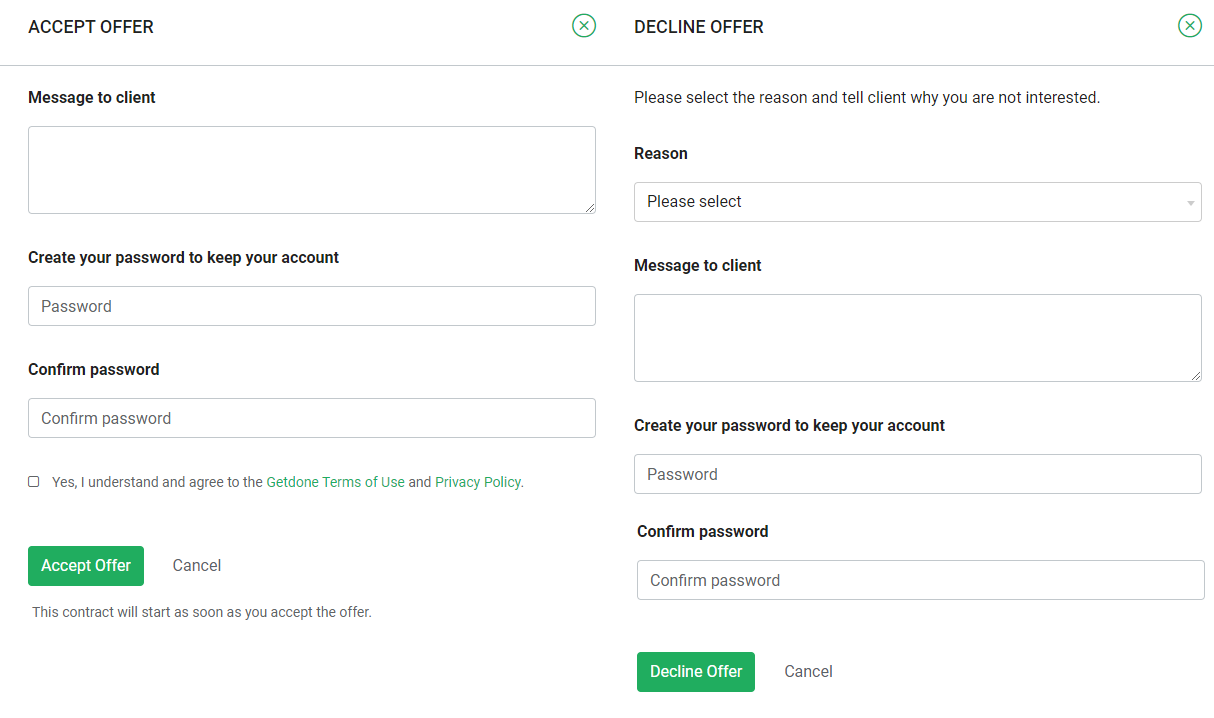
Task: Cancel the Accept Offer form
Action: pos(197,566)
